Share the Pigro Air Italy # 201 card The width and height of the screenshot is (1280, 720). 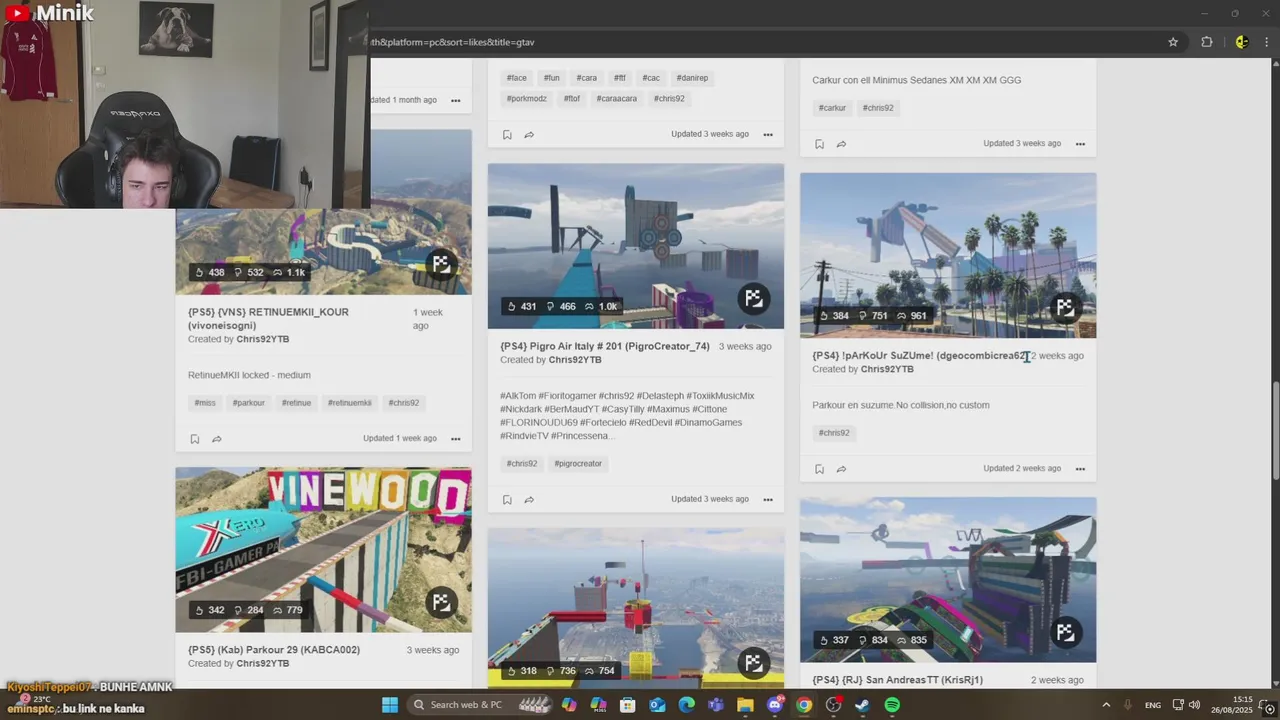coord(529,499)
